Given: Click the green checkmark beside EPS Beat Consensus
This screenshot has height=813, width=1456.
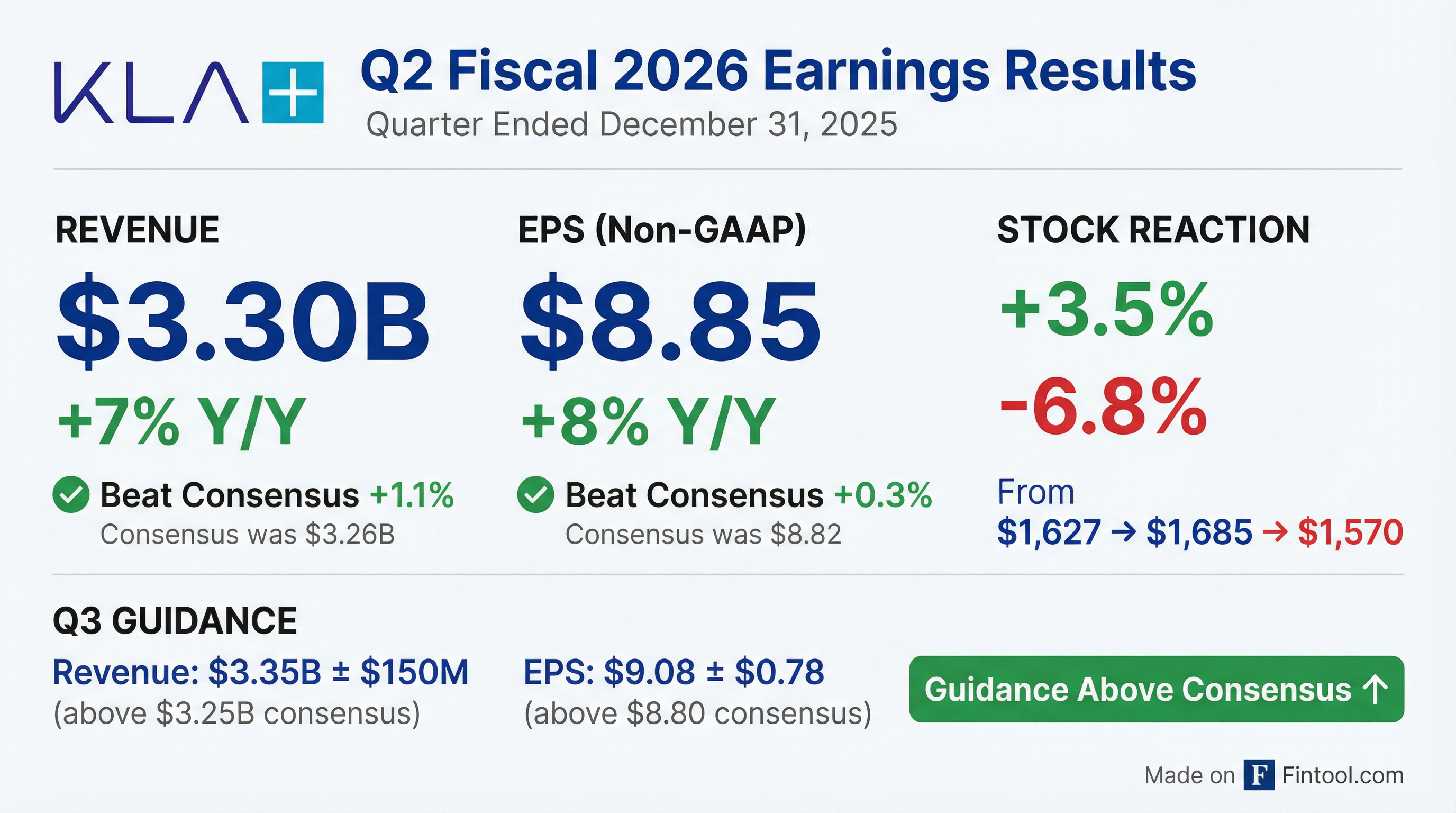Looking at the screenshot, I should click(x=535, y=495).
